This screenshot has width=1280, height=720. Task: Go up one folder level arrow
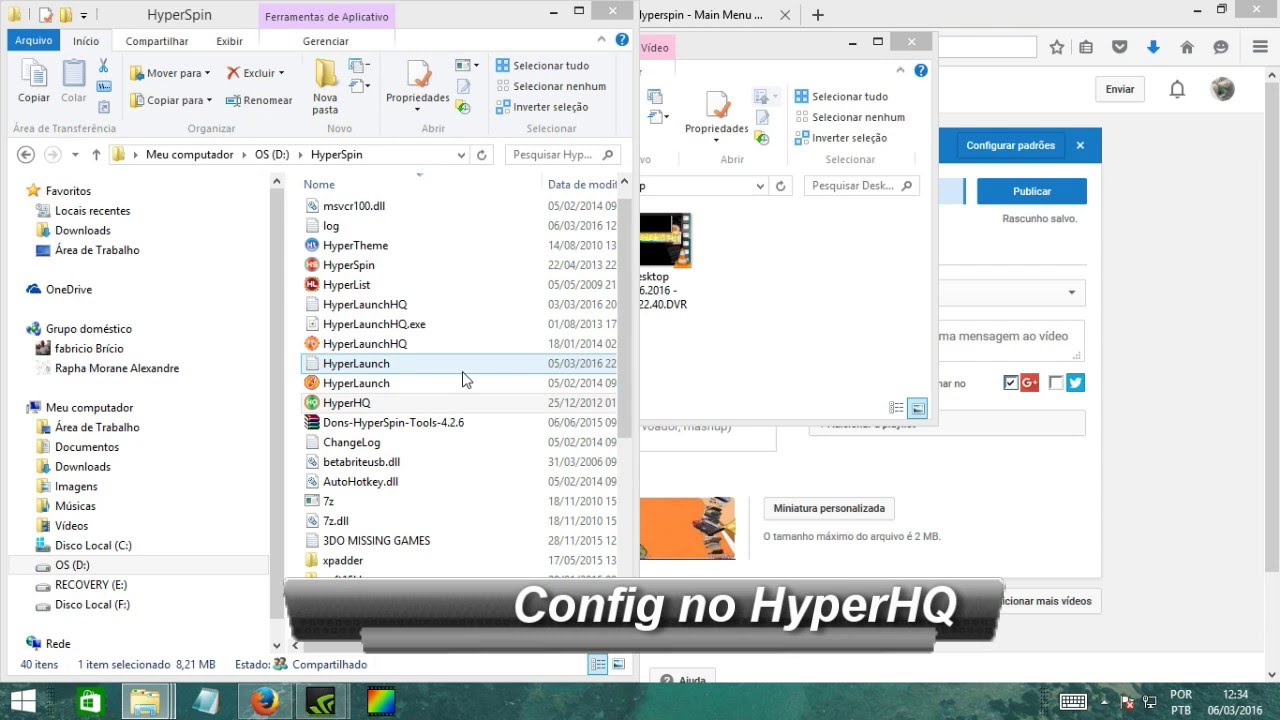(x=96, y=155)
